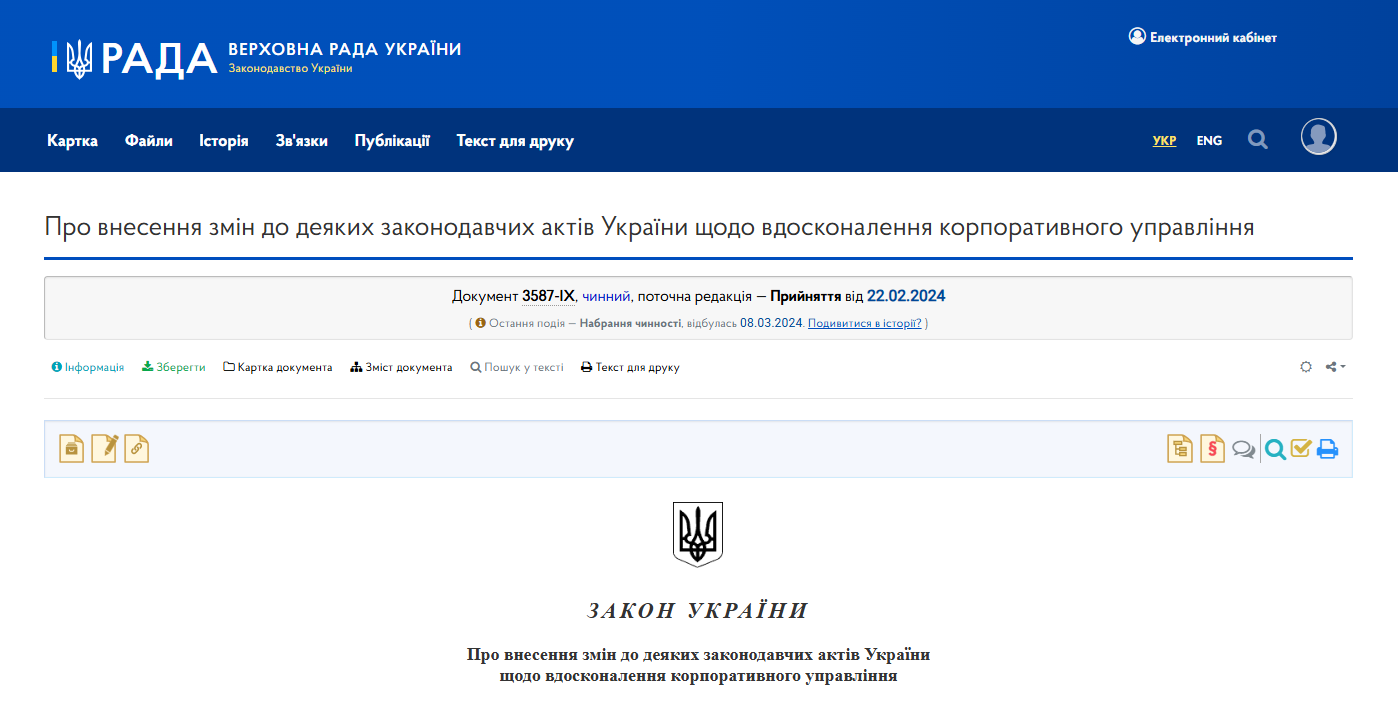Toggle the yellow checkbox selection icon
Image resolution: width=1398 pixels, height=713 pixels.
click(1301, 449)
